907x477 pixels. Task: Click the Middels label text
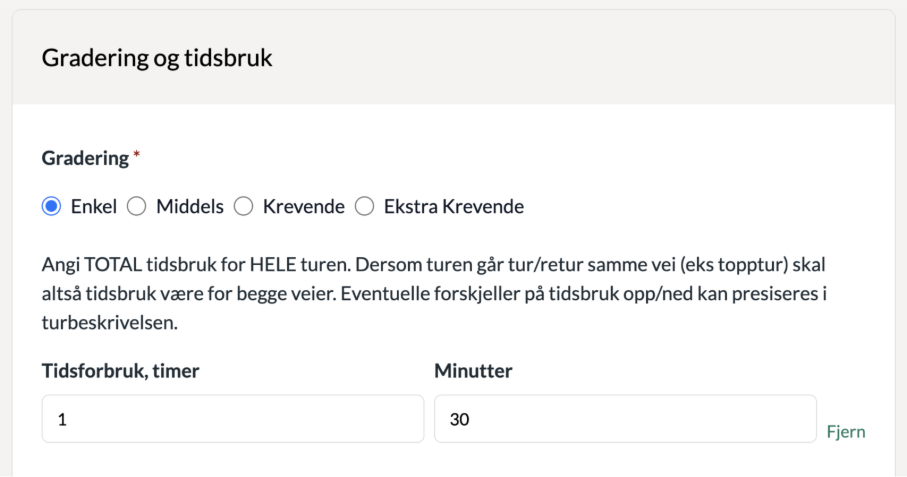187,207
